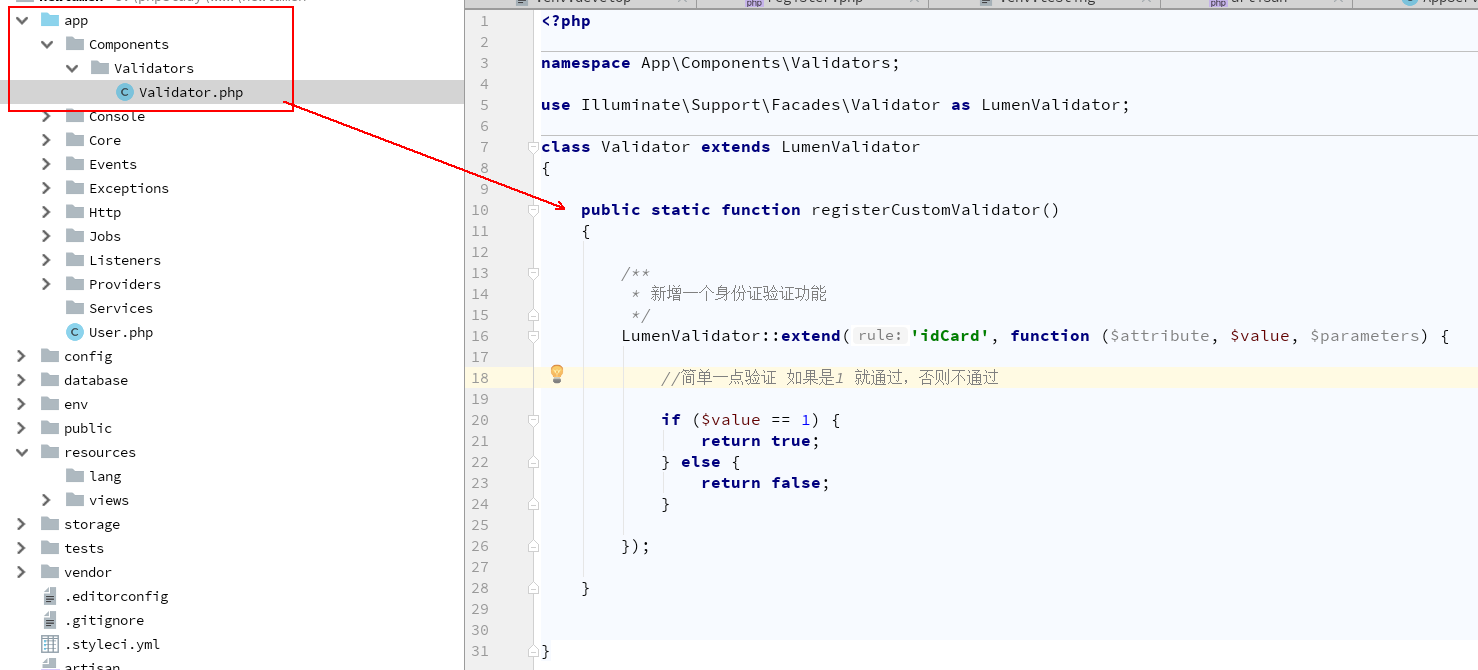Click the Services folder icon
This screenshot has height=670, width=1478.
click(74, 308)
